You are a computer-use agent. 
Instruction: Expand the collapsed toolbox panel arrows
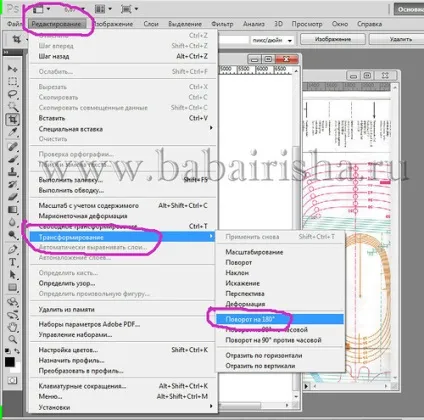tap(6, 52)
